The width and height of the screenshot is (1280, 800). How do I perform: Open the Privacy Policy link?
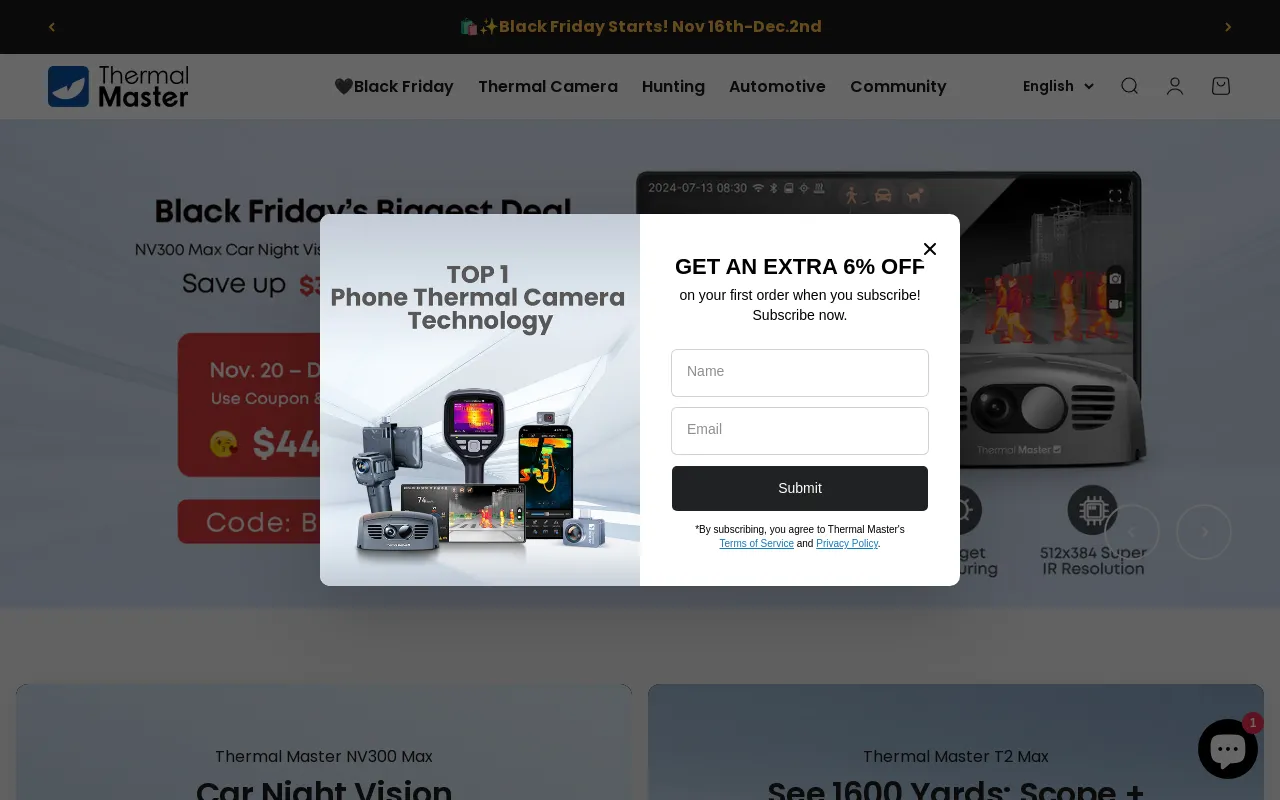click(847, 544)
